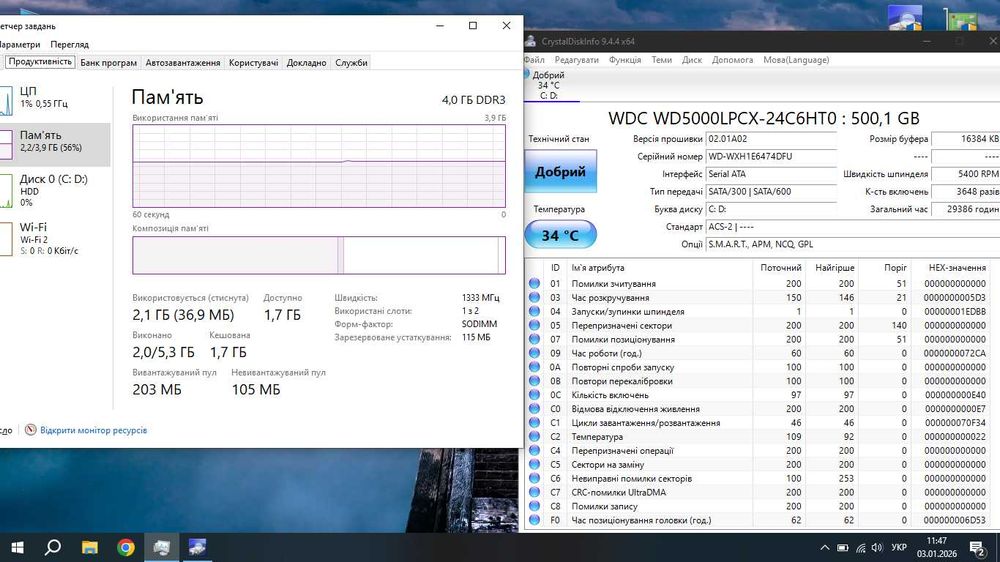Open Мова(Language) menu

796,60
